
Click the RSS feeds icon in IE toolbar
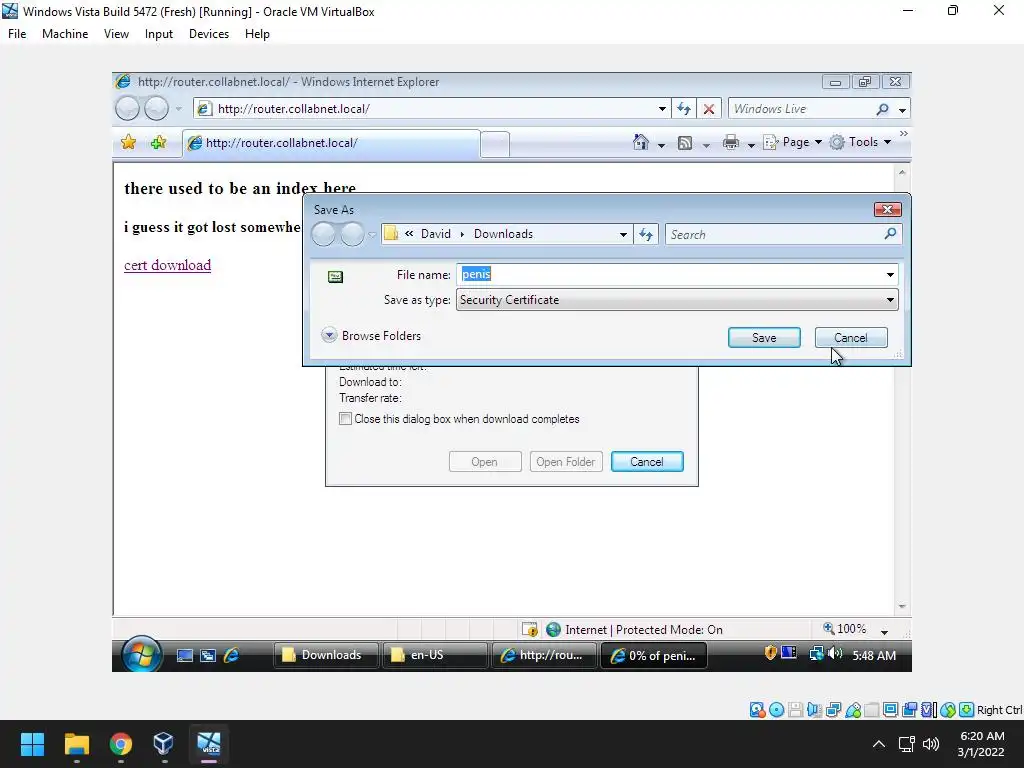[684, 142]
